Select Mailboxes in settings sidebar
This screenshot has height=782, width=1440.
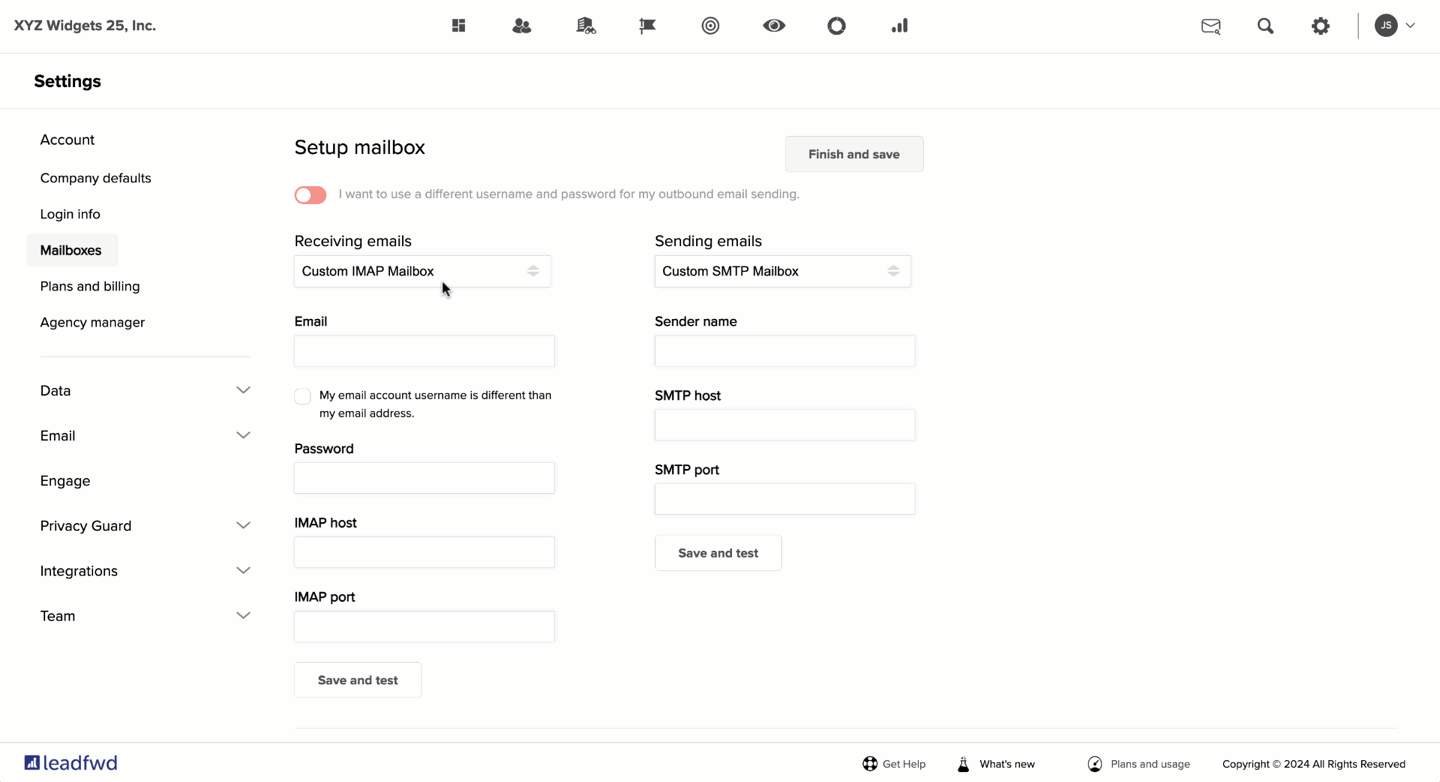[x=71, y=250]
